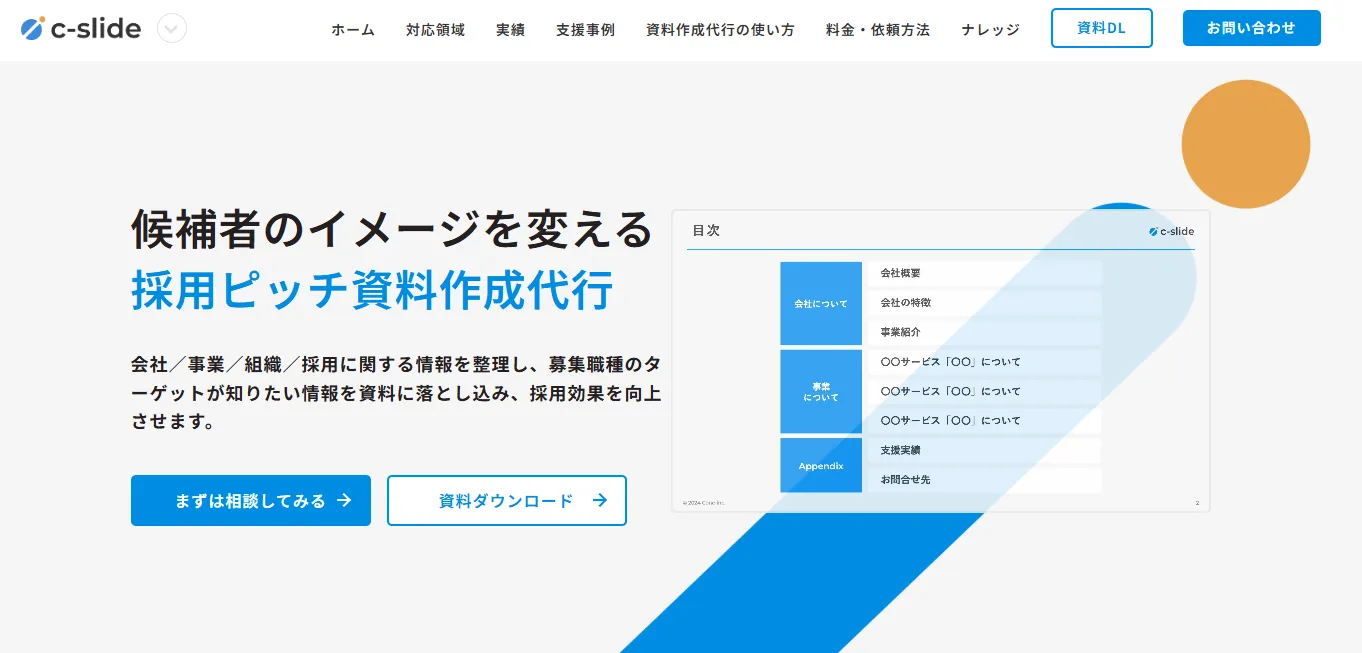The width and height of the screenshot is (1362, 653).
Task: Navigate to 料金・依頼方法
Action: coord(878,30)
